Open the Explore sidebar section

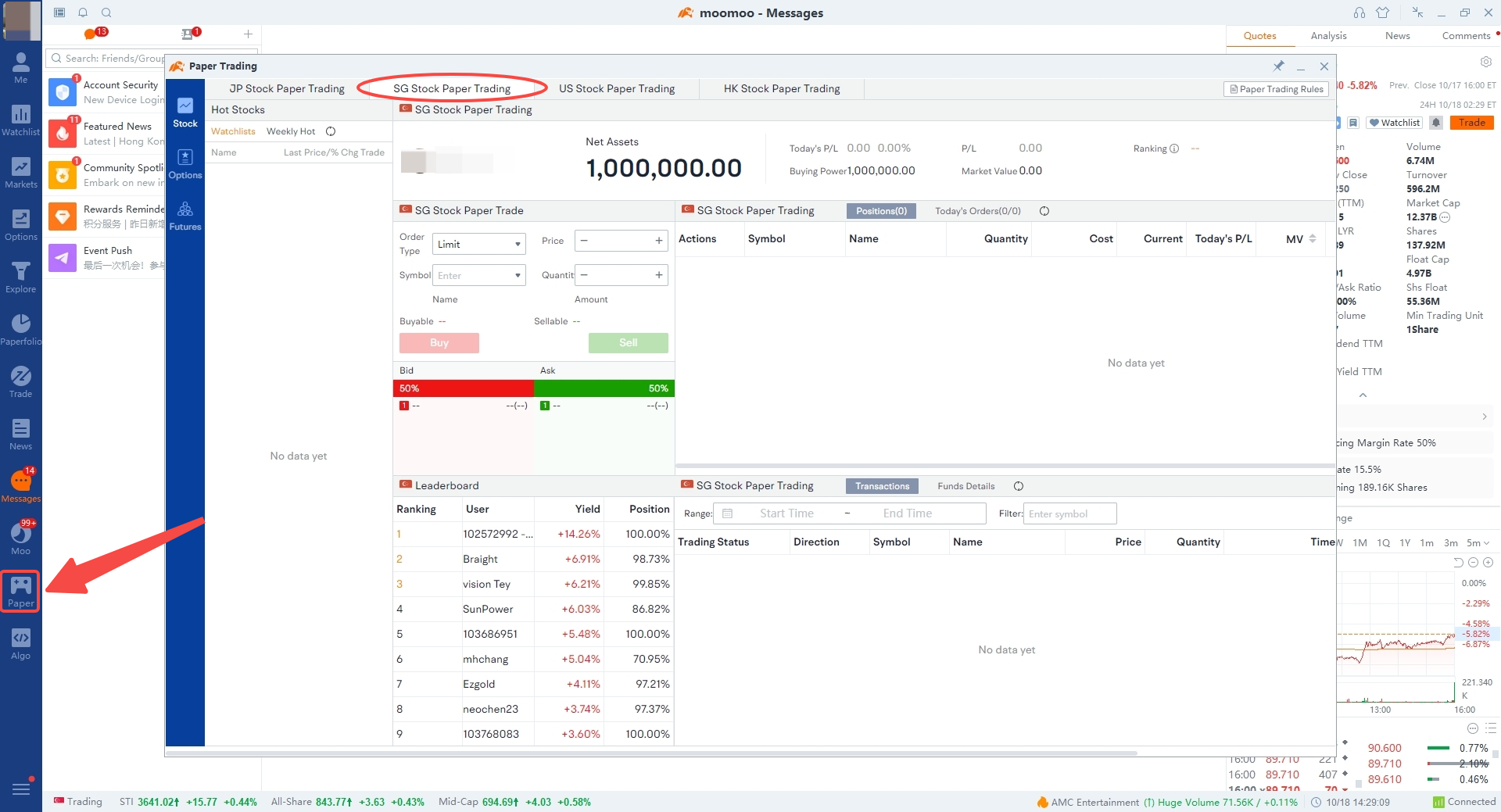21,277
